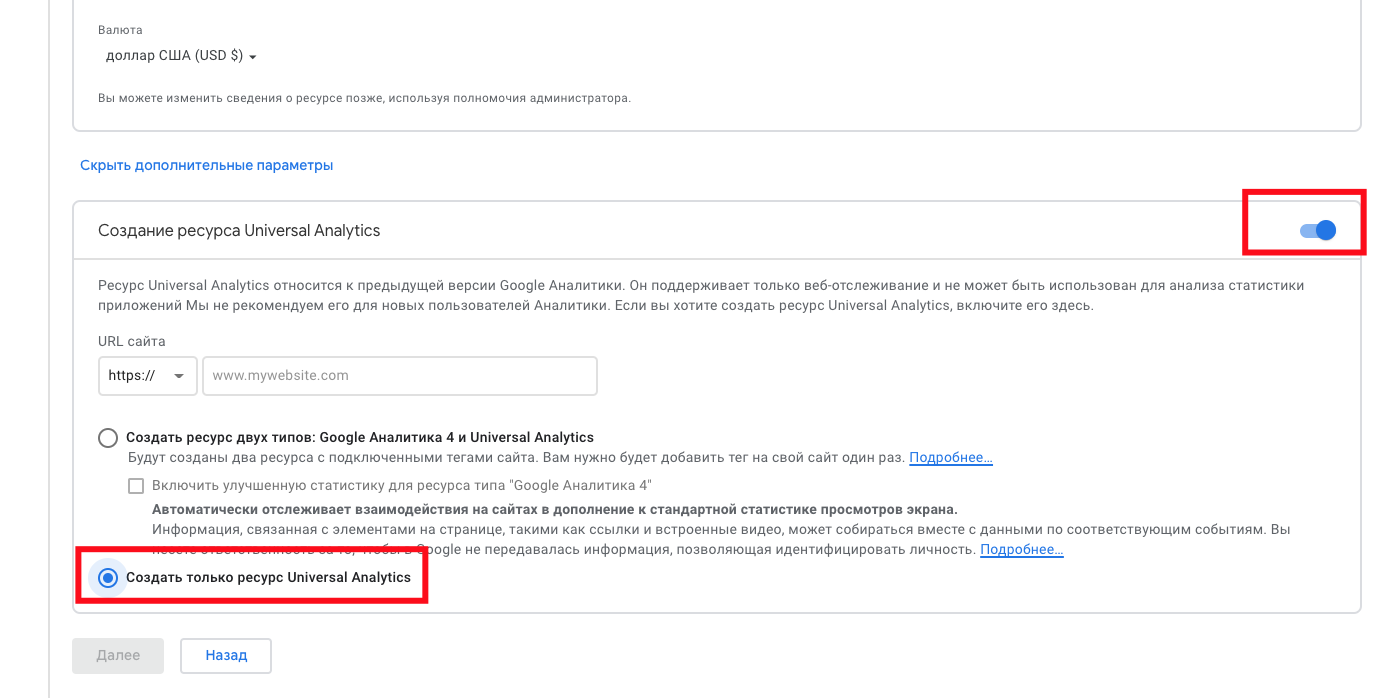
Task: Open 'Подробнее…' link about site tags
Action: coord(950,458)
